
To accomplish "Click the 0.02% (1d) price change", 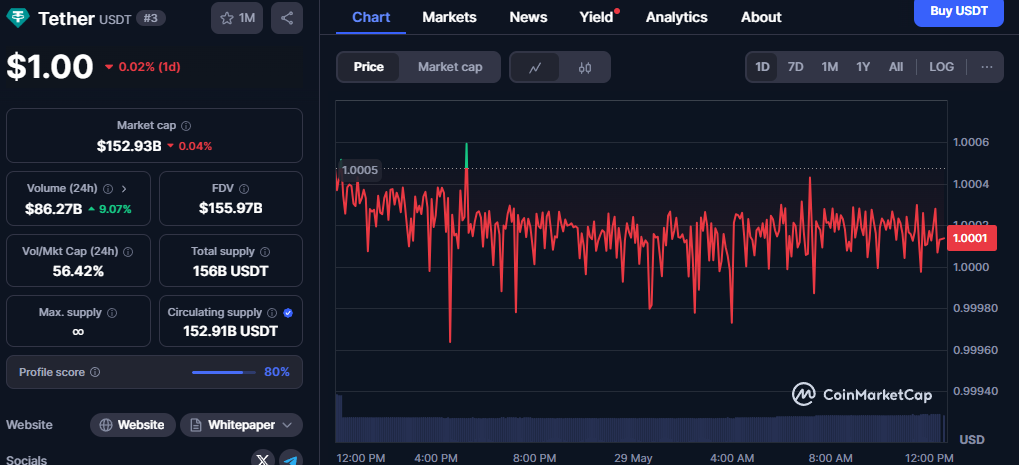I will [x=142, y=67].
